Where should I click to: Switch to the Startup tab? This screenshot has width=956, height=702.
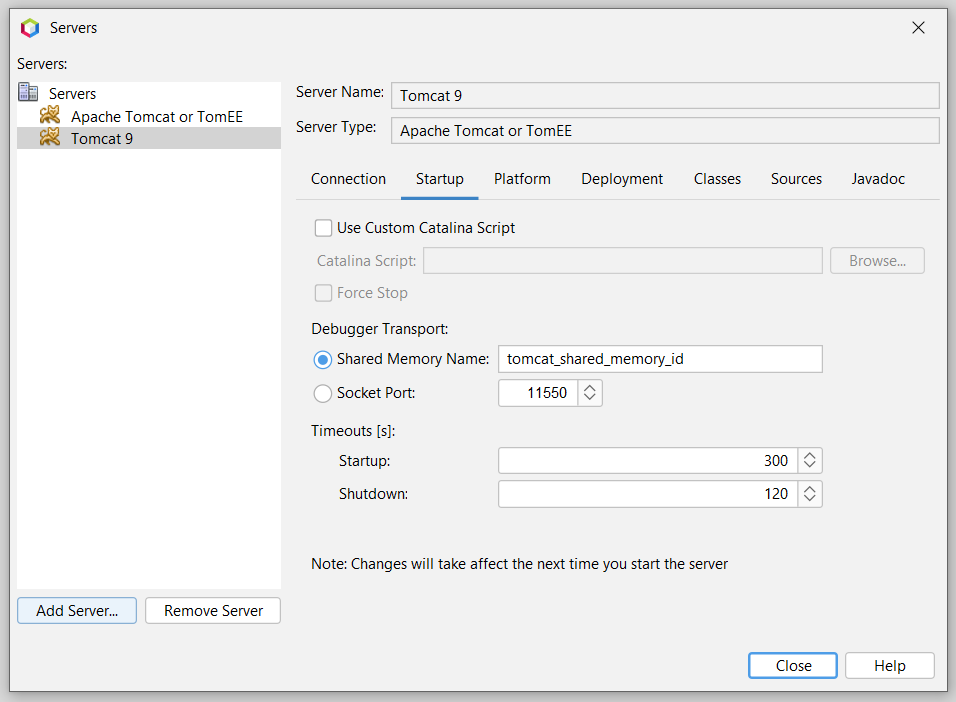tap(440, 179)
